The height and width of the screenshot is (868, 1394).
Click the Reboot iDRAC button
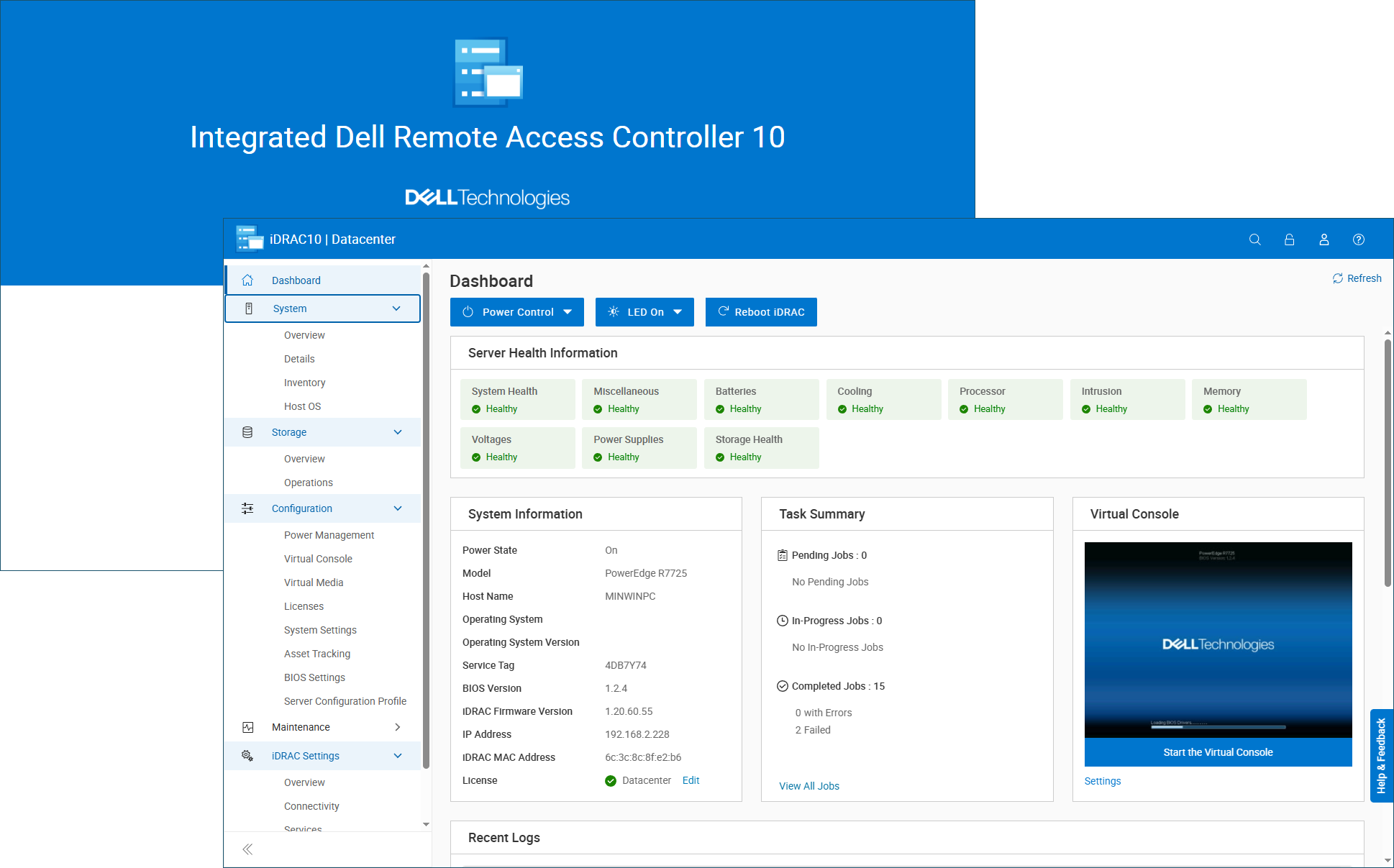point(761,312)
